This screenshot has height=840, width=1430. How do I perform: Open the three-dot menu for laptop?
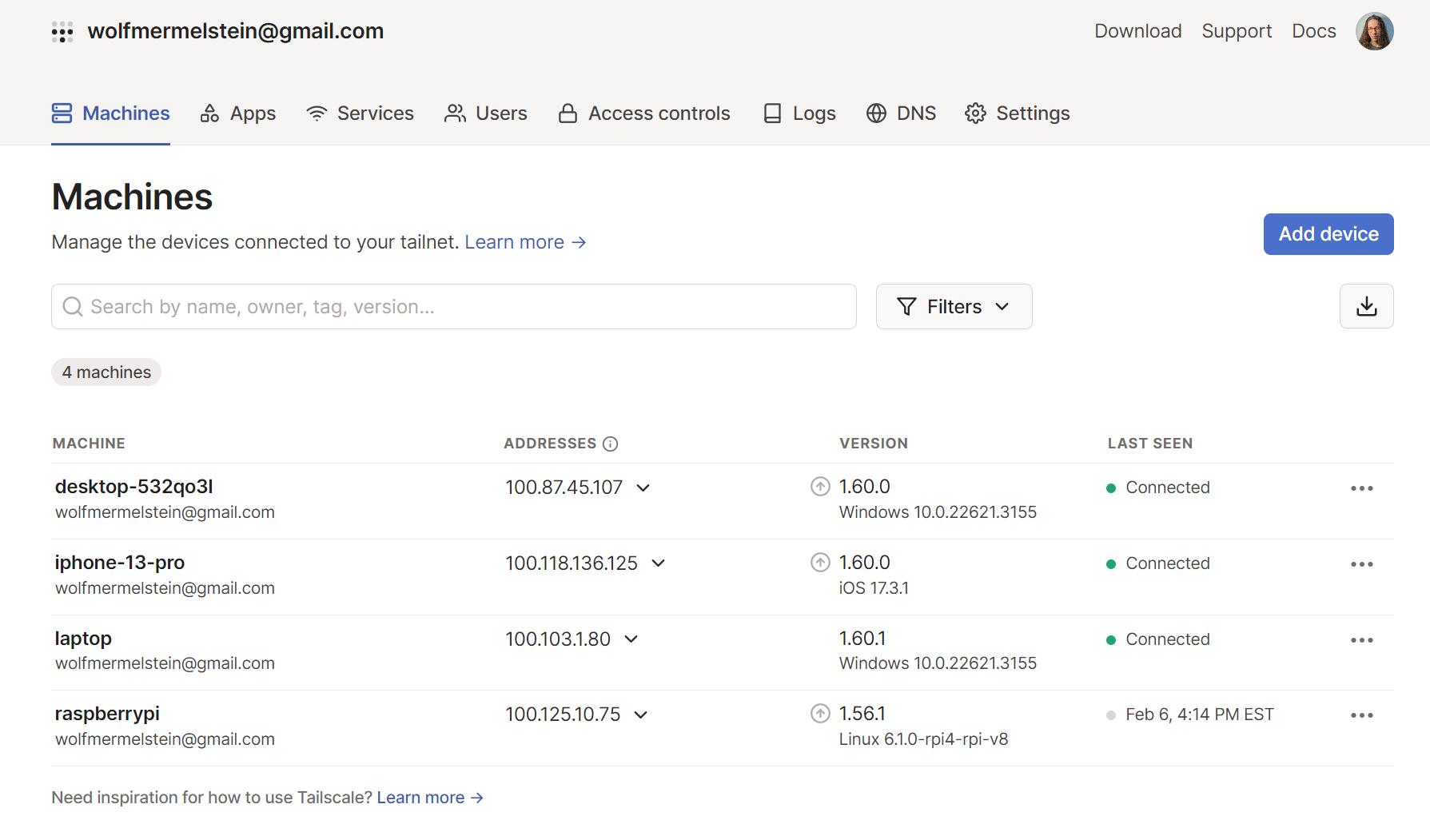[1361, 640]
